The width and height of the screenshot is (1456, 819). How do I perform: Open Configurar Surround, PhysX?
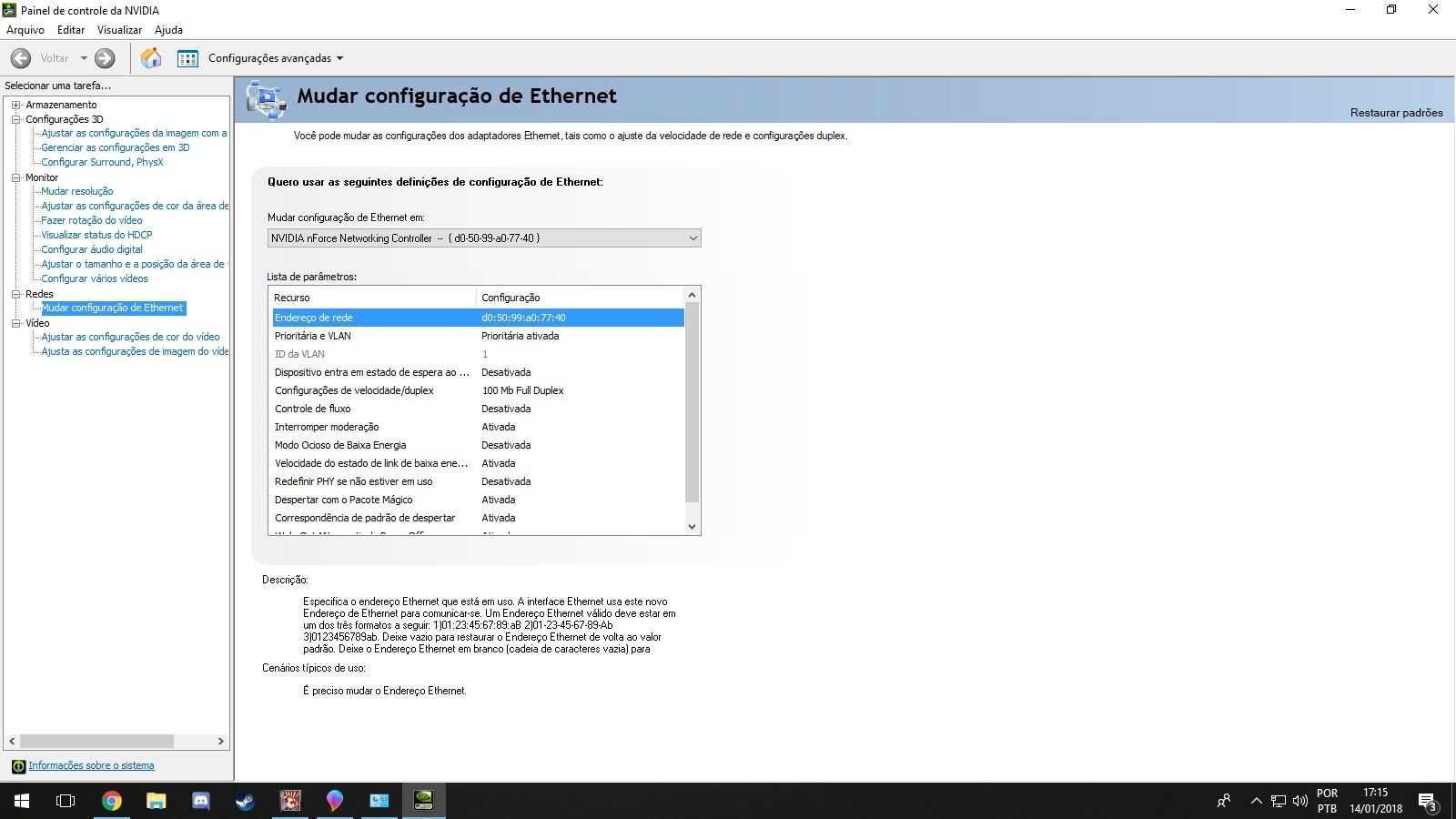point(102,162)
